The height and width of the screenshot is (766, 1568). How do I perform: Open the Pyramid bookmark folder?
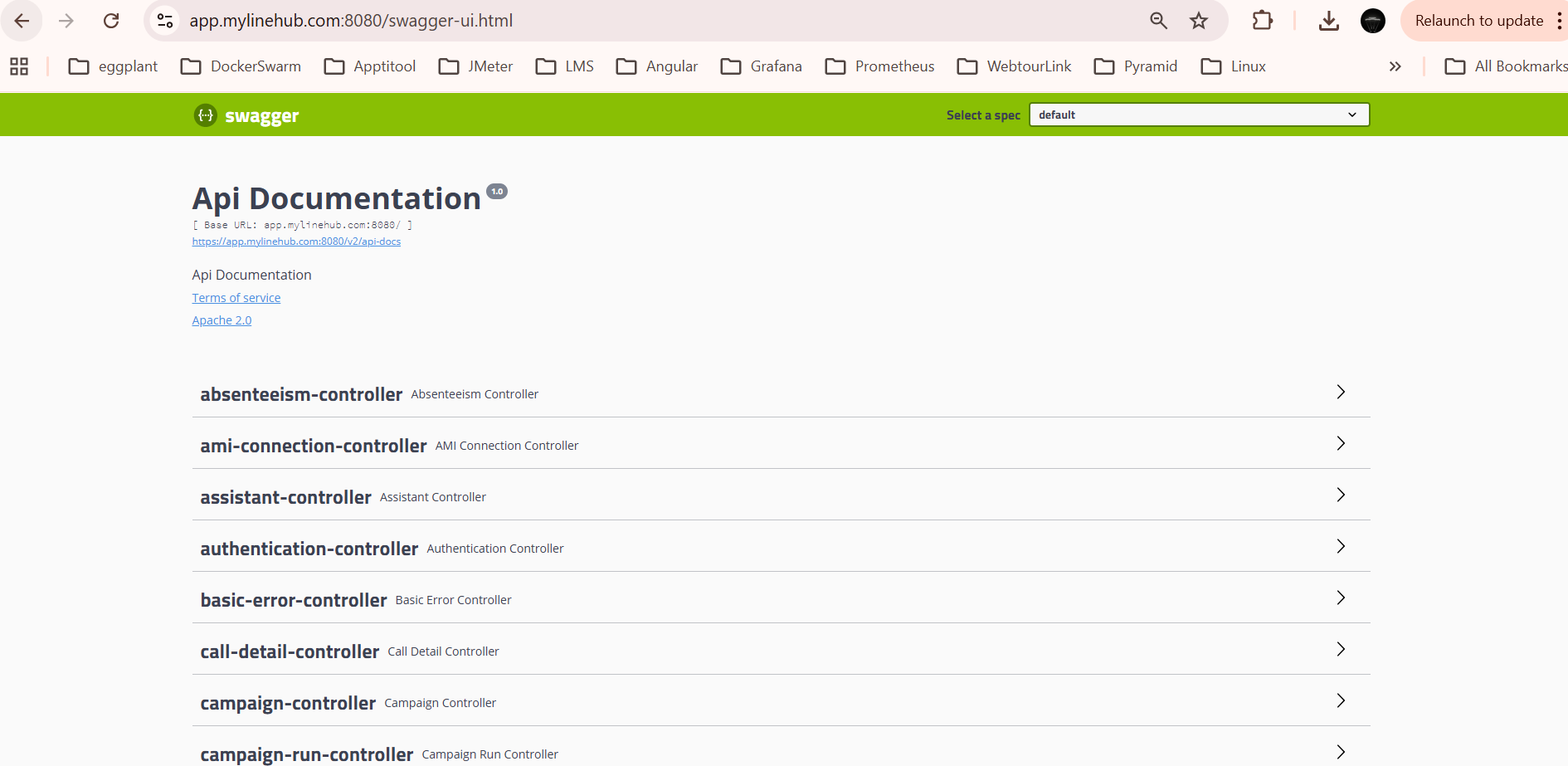(x=1136, y=66)
